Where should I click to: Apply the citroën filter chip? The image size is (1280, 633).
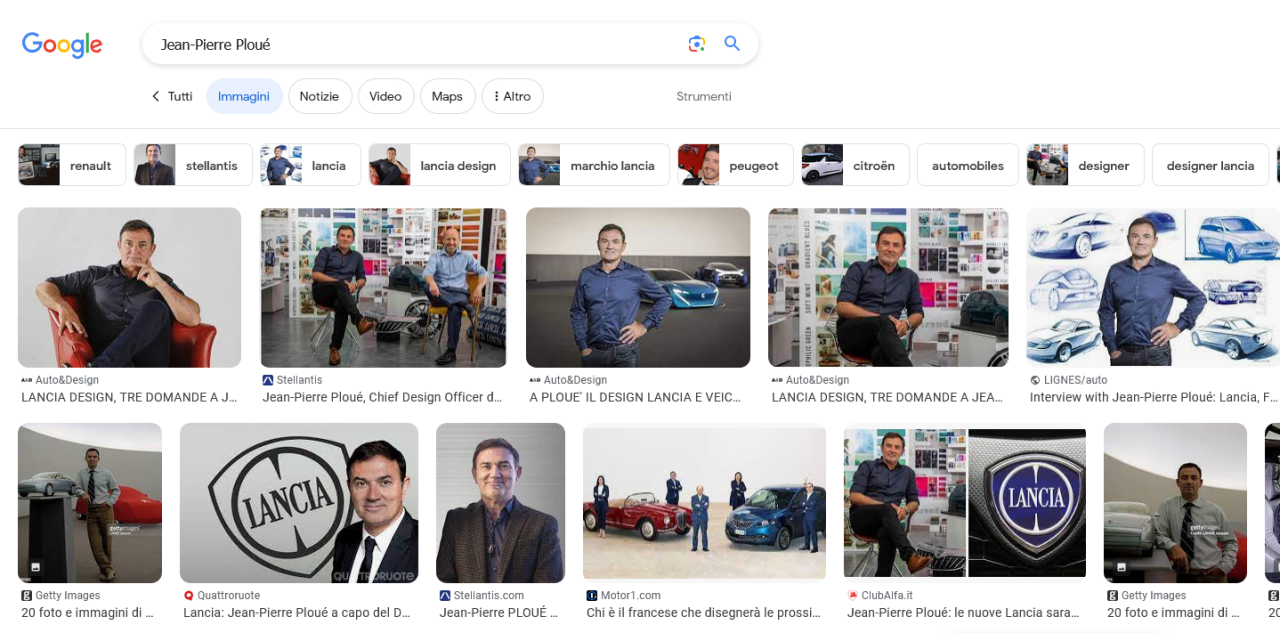[856, 165]
